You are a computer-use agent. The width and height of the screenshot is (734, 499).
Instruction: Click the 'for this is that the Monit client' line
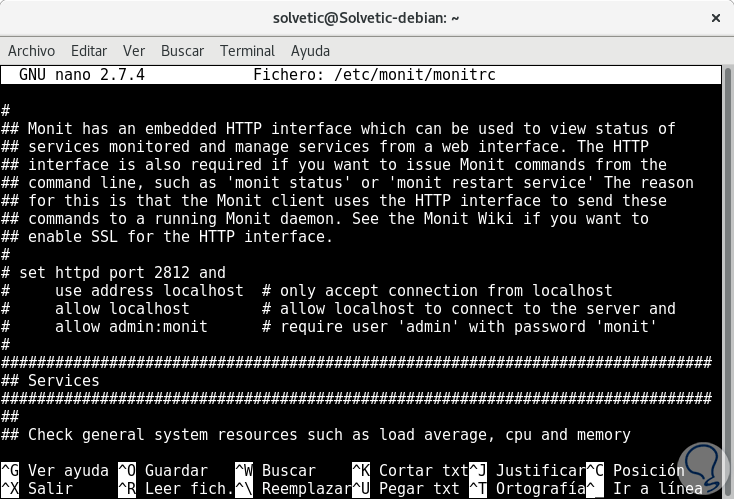click(334, 200)
